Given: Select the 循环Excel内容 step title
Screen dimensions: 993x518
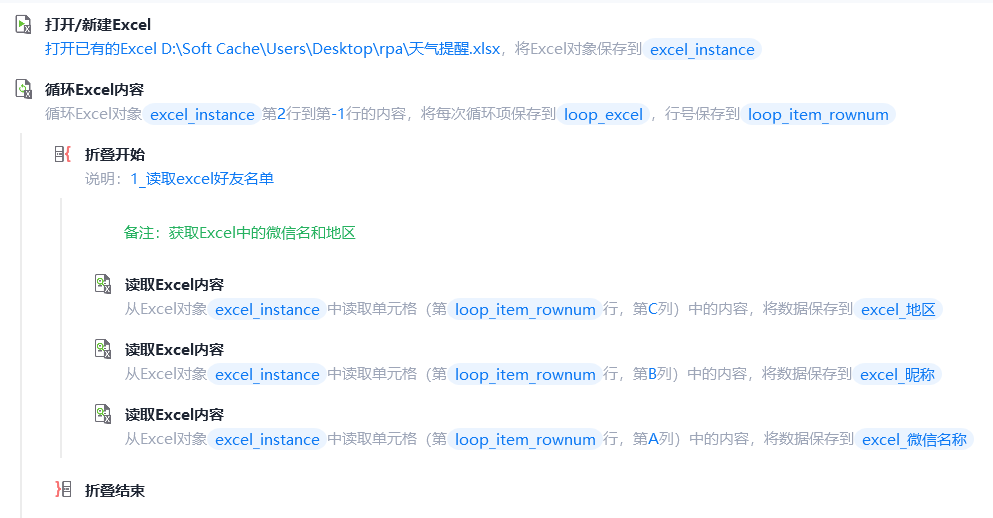Looking at the screenshot, I should [x=94, y=90].
